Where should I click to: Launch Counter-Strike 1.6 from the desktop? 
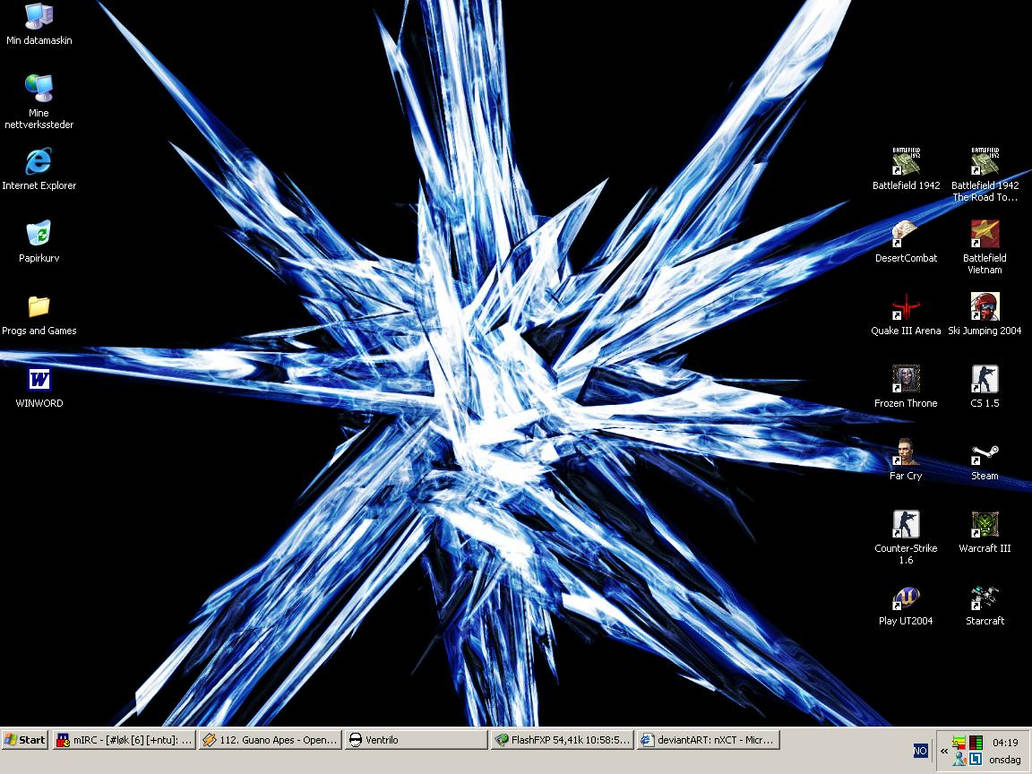pyautogui.click(x=905, y=524)
